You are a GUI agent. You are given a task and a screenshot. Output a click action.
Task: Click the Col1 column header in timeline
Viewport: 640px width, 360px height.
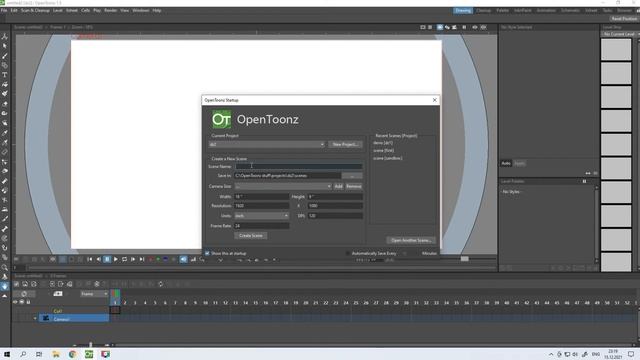58,311
